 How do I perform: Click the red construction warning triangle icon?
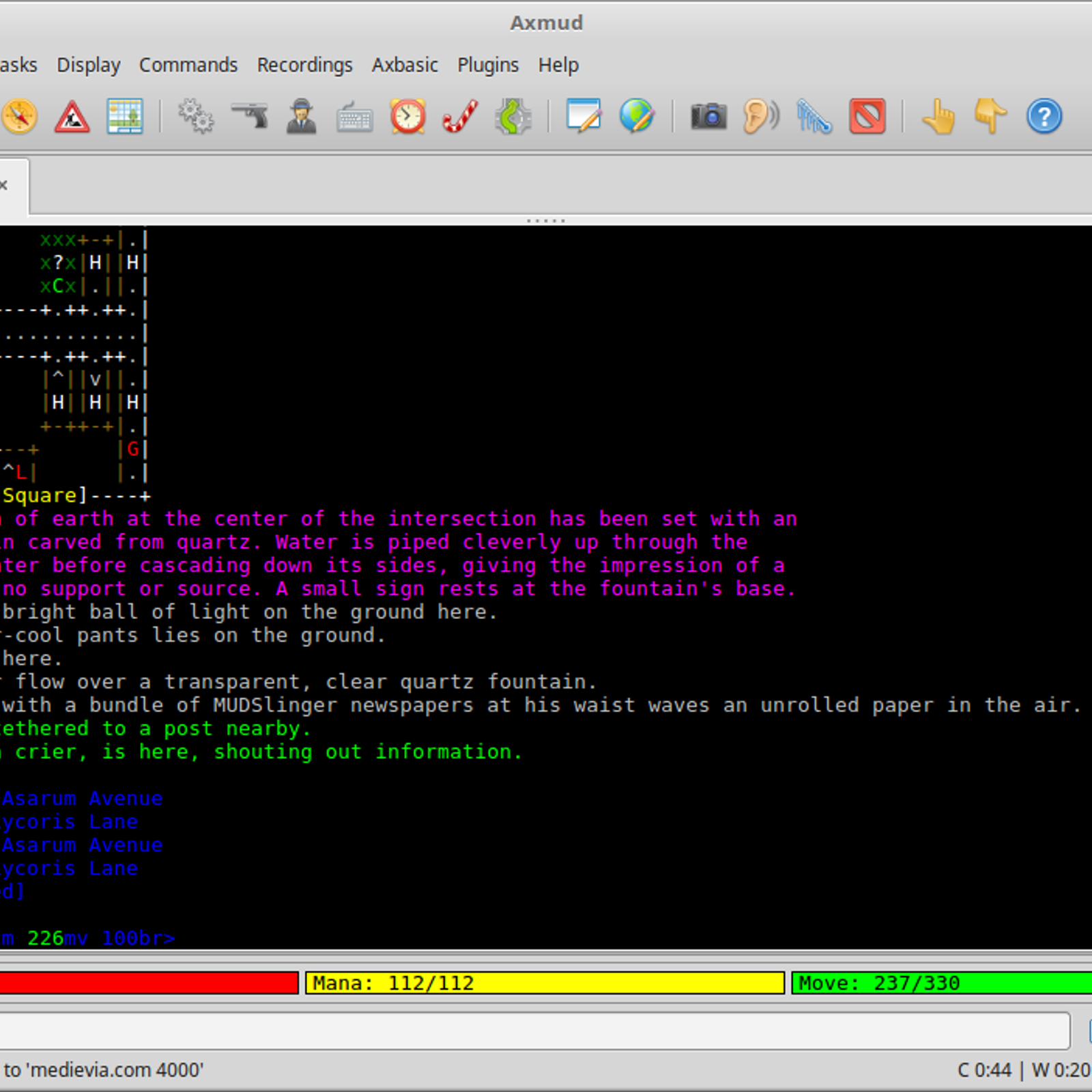pos(72,117)
